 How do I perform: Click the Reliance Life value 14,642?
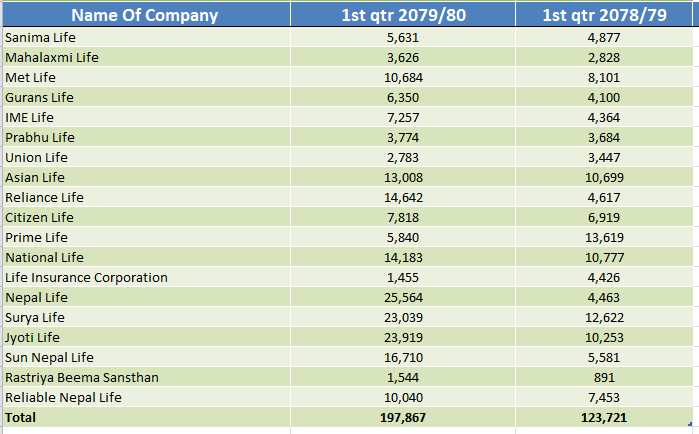pyautogui.click(x=403, y=197)
